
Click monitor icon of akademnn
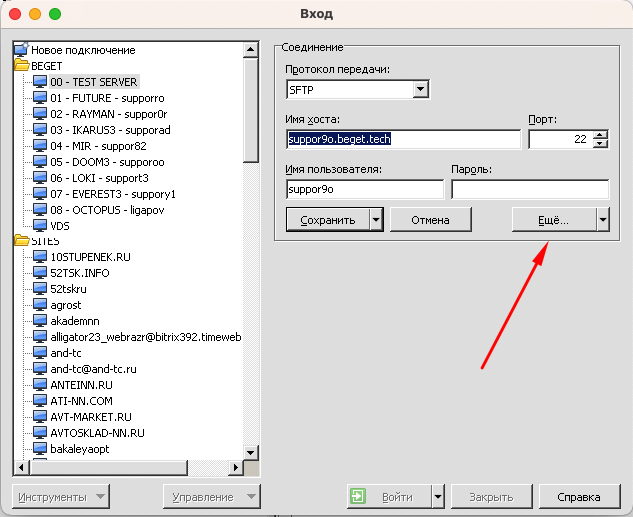point(40,320)
